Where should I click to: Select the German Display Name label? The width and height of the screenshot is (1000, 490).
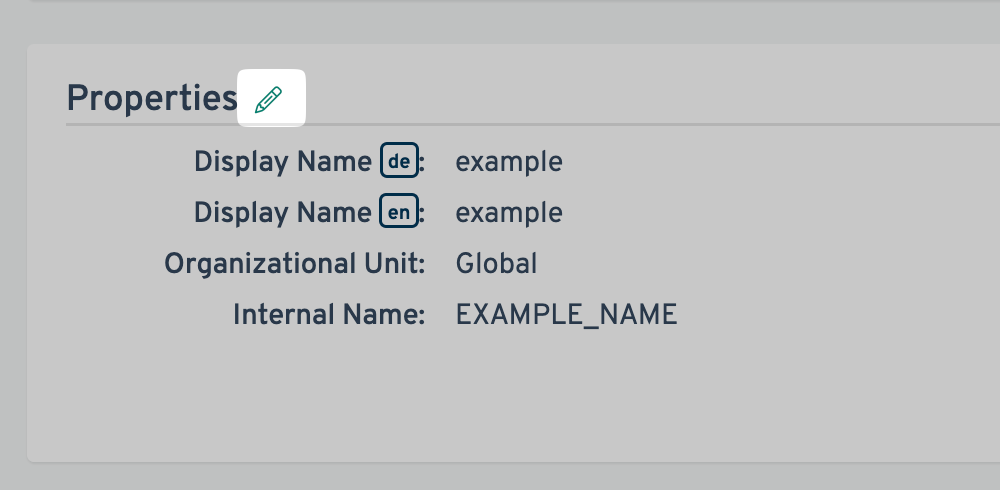coord(283,161)
